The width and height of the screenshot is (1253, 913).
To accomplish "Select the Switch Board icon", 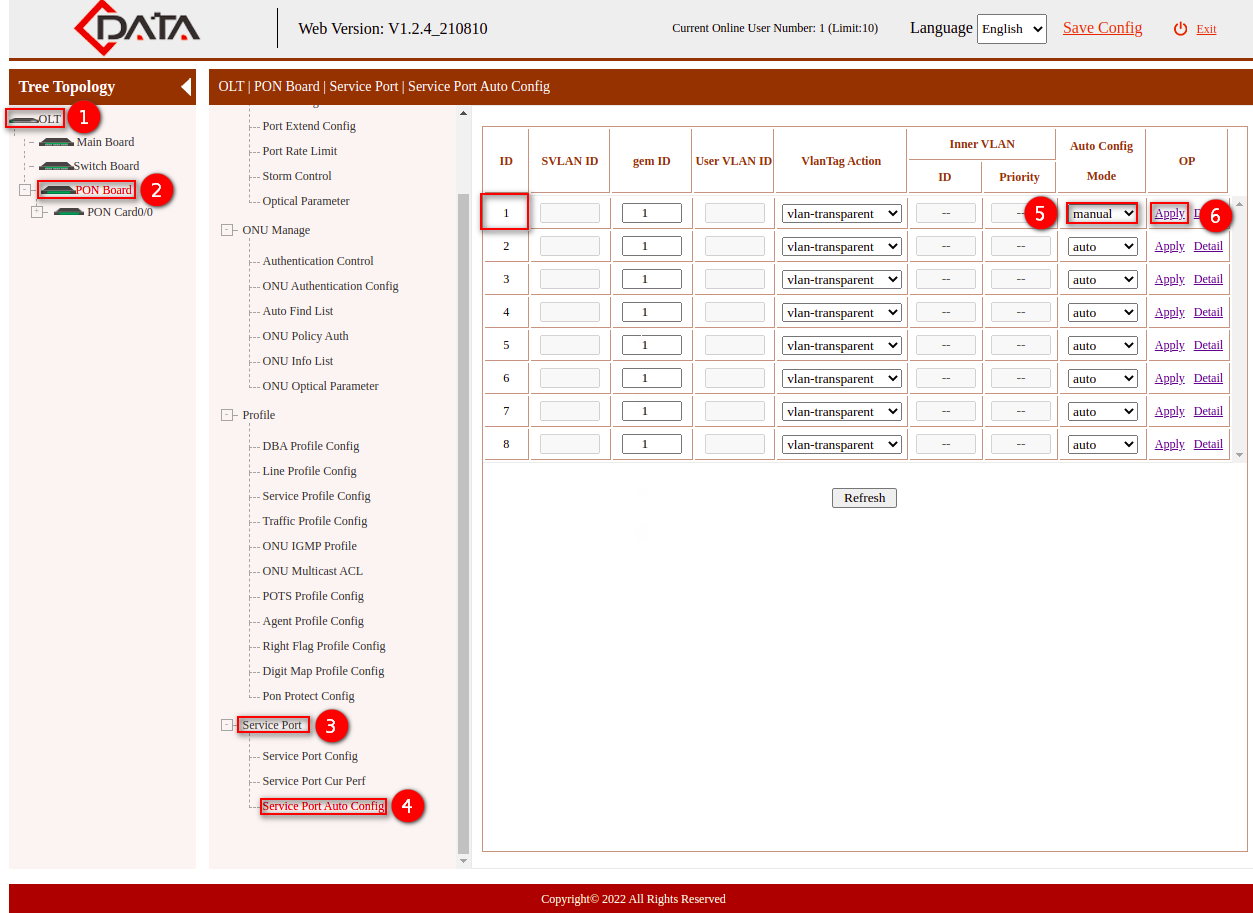I will click(x=58, y=165).
